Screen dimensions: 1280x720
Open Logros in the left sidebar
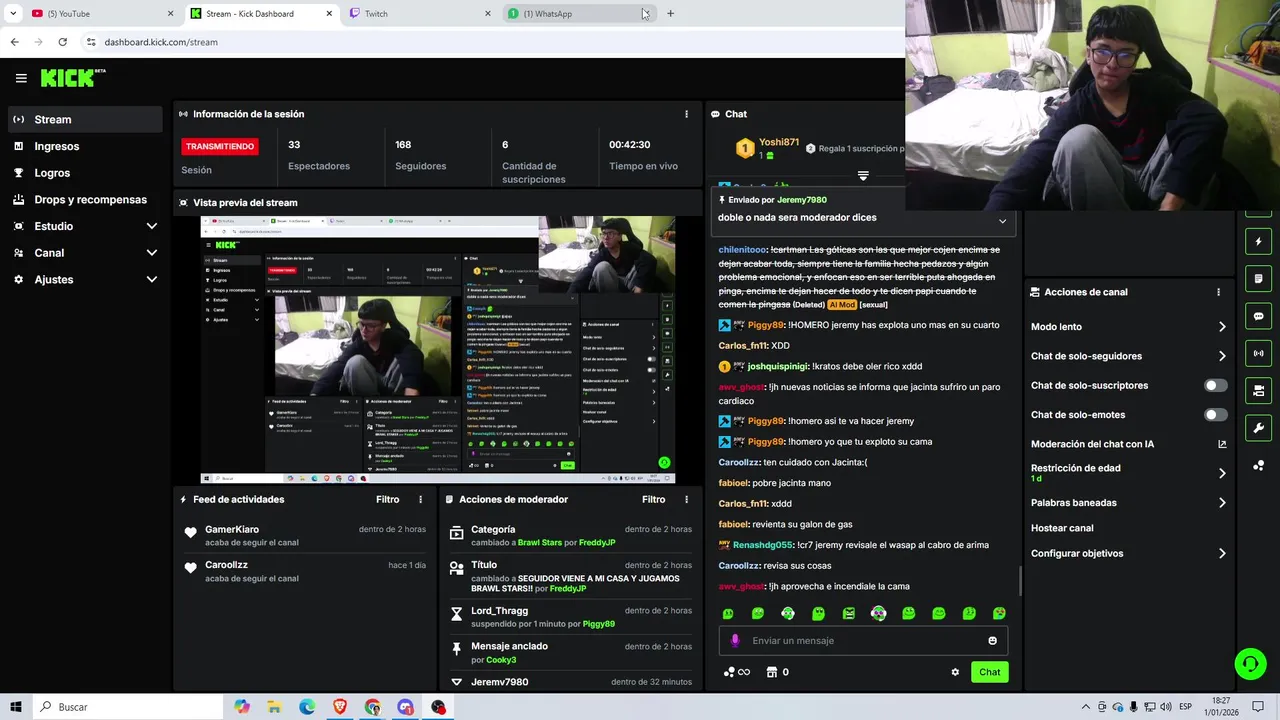(85, 173)
